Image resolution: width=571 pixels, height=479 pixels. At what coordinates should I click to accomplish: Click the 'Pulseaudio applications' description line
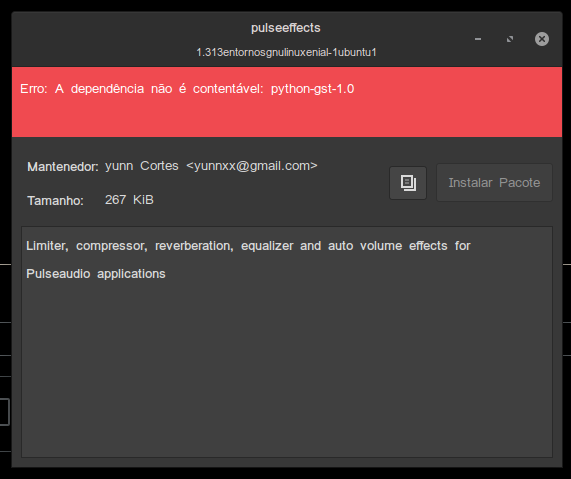click(x=96, y=274)
